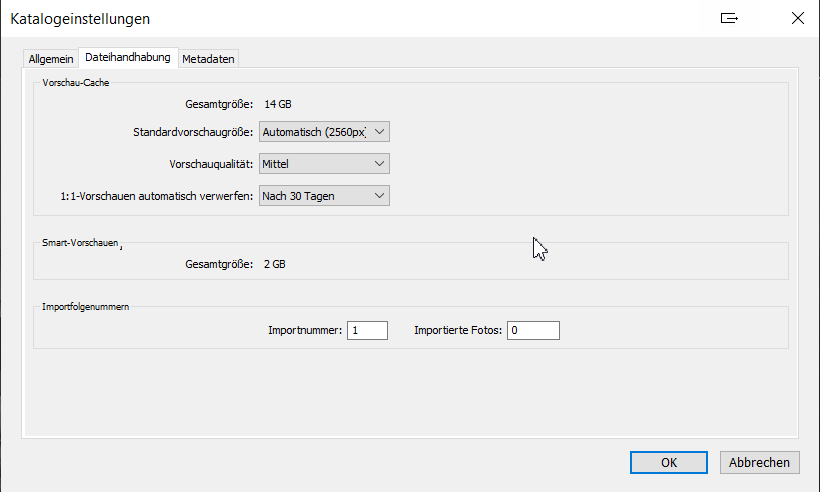Screen dimensions: 820x492
Task: Click into the Importierte Fotos field
Action: pos(533,330)
